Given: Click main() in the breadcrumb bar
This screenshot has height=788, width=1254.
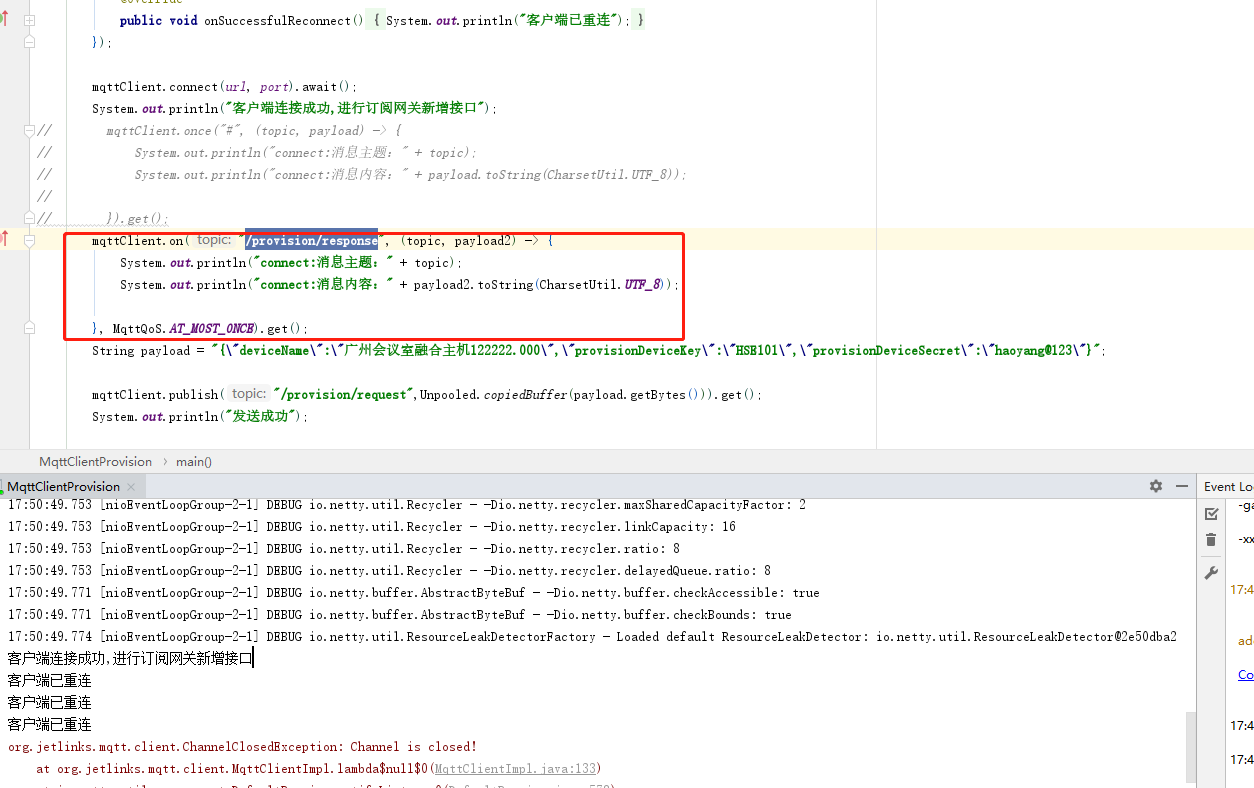Looking at the screenshot, I should pyautogui.click(x=193, y=461).
